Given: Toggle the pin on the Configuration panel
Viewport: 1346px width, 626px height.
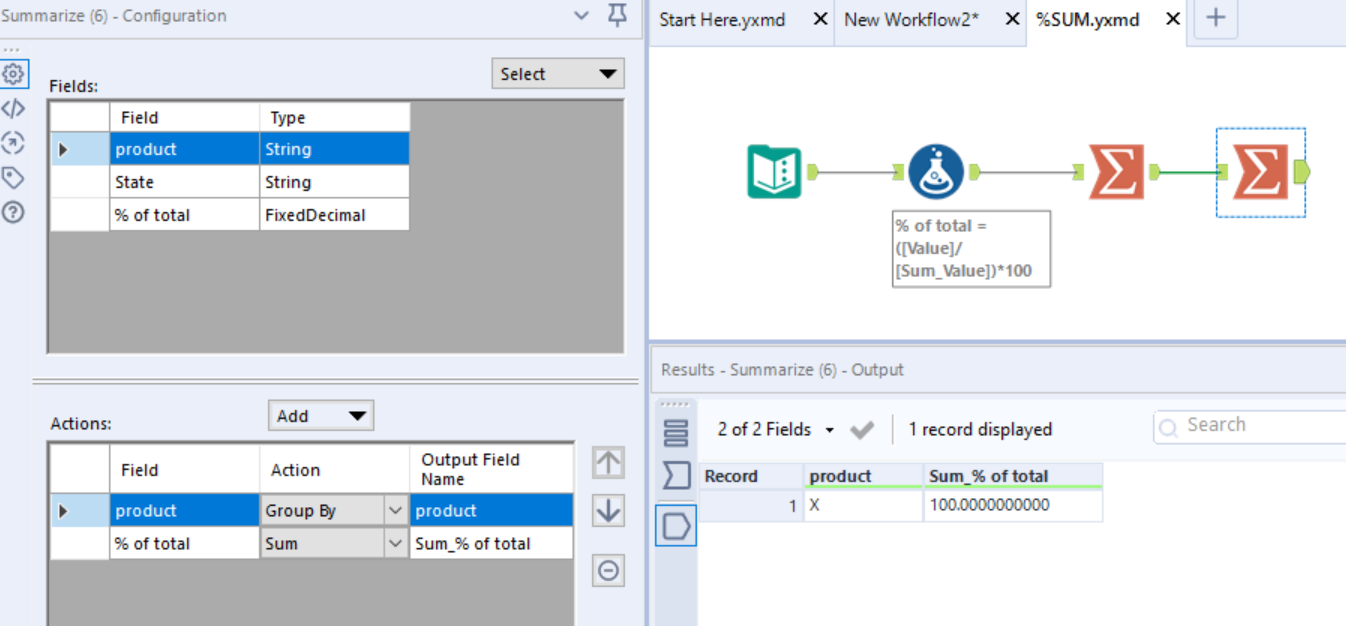Looking at the screenshot, I should [x=617, y=17].
